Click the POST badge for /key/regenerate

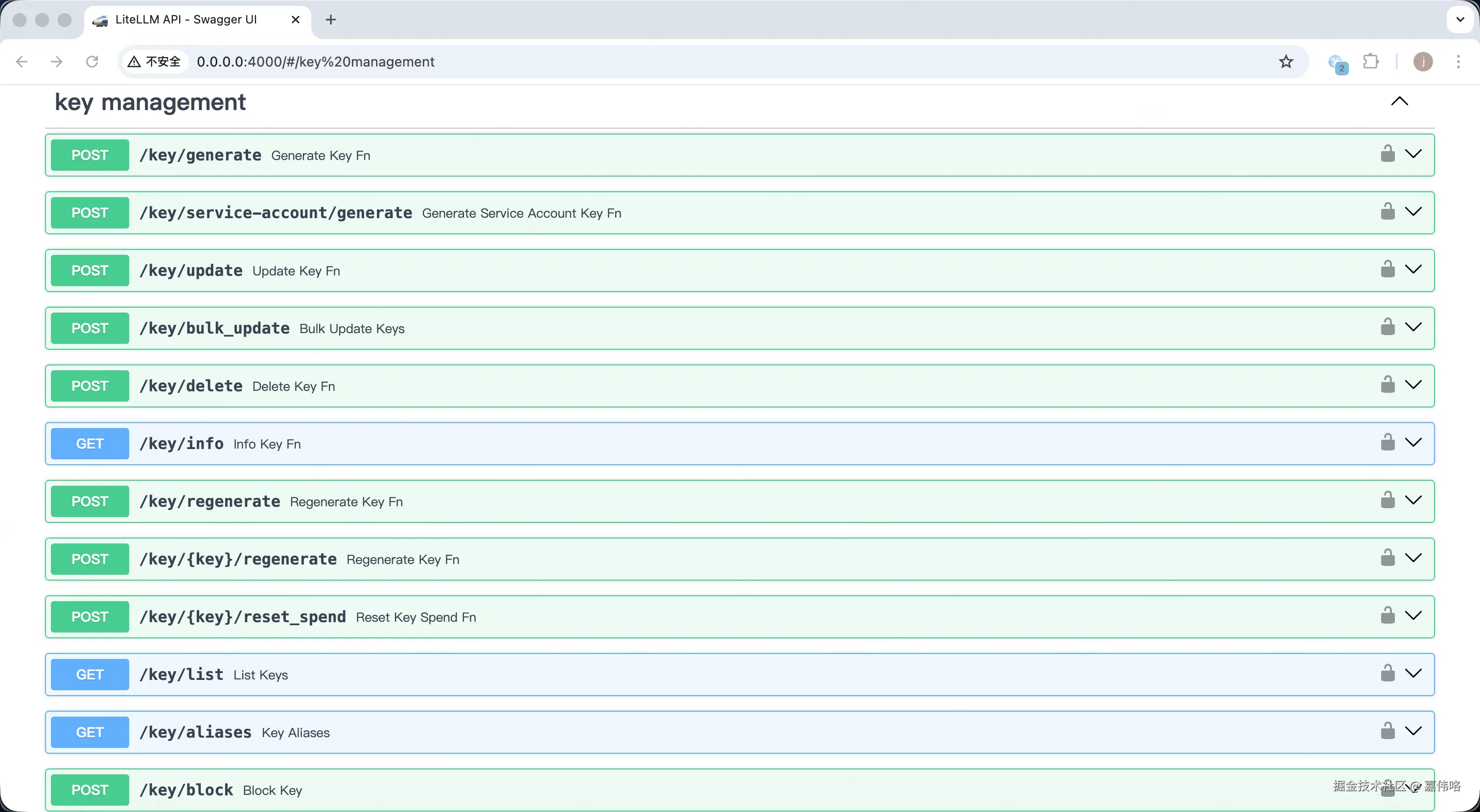point(90,501)
